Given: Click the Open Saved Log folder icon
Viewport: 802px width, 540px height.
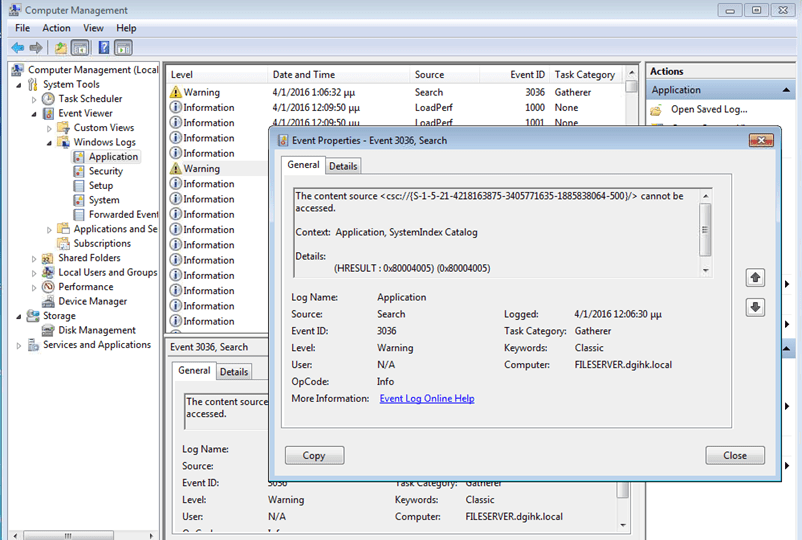Looking at the screenshot, I should (x=656, y=110).
